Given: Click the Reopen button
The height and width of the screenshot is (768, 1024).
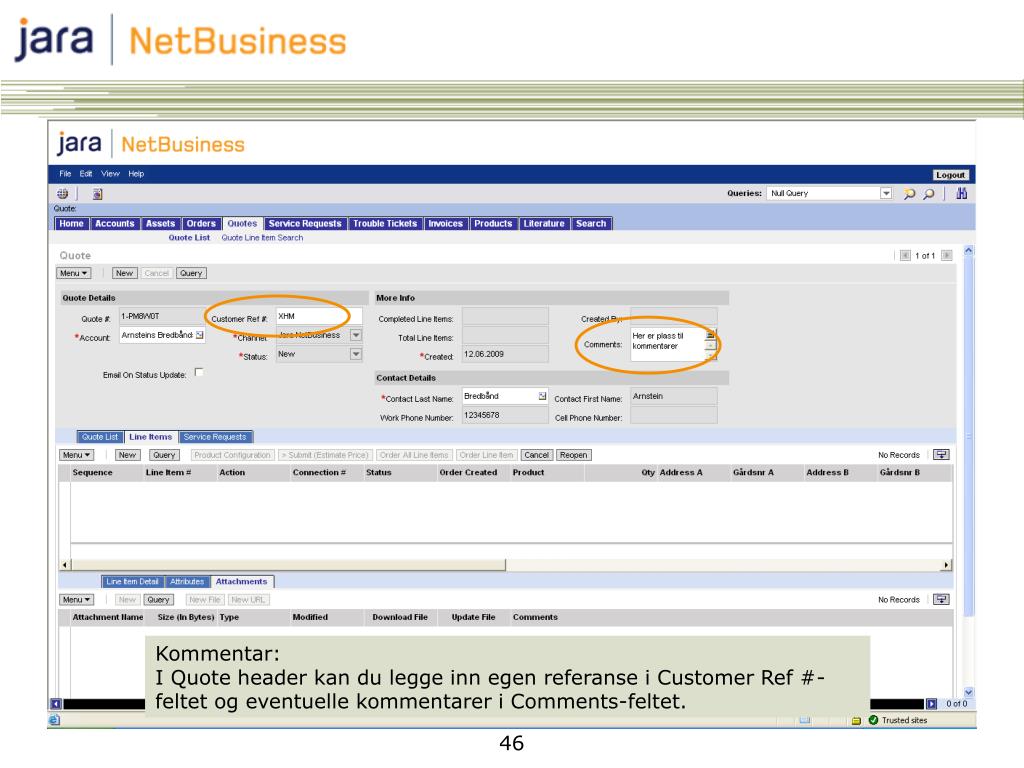Looking at the screenshot, I should click(573, 455).
